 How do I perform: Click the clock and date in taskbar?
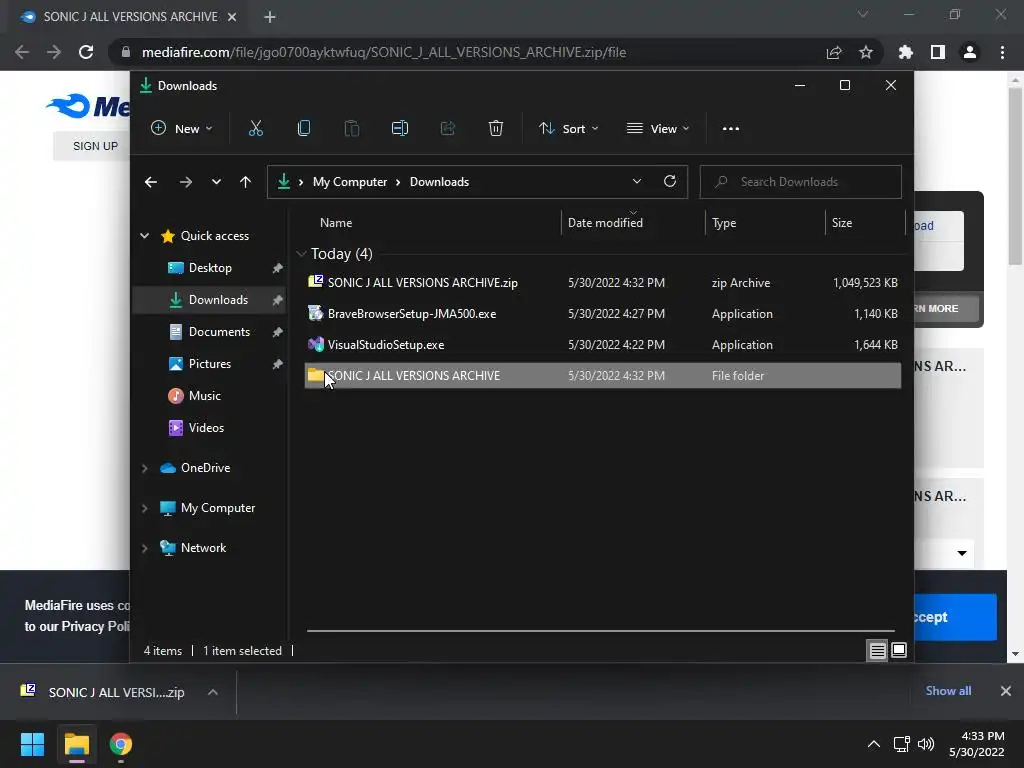[x=976, y=744]
